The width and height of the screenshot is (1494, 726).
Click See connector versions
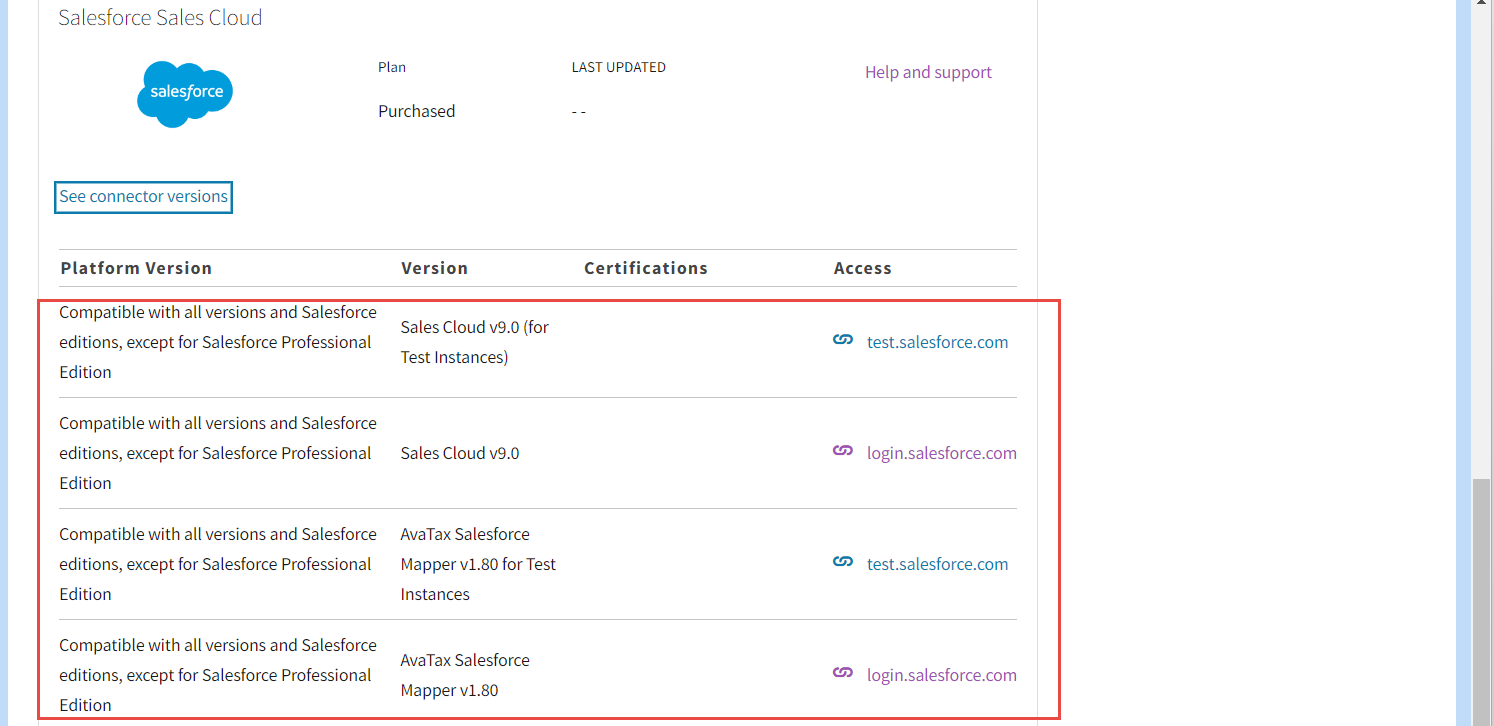point(143,197)
